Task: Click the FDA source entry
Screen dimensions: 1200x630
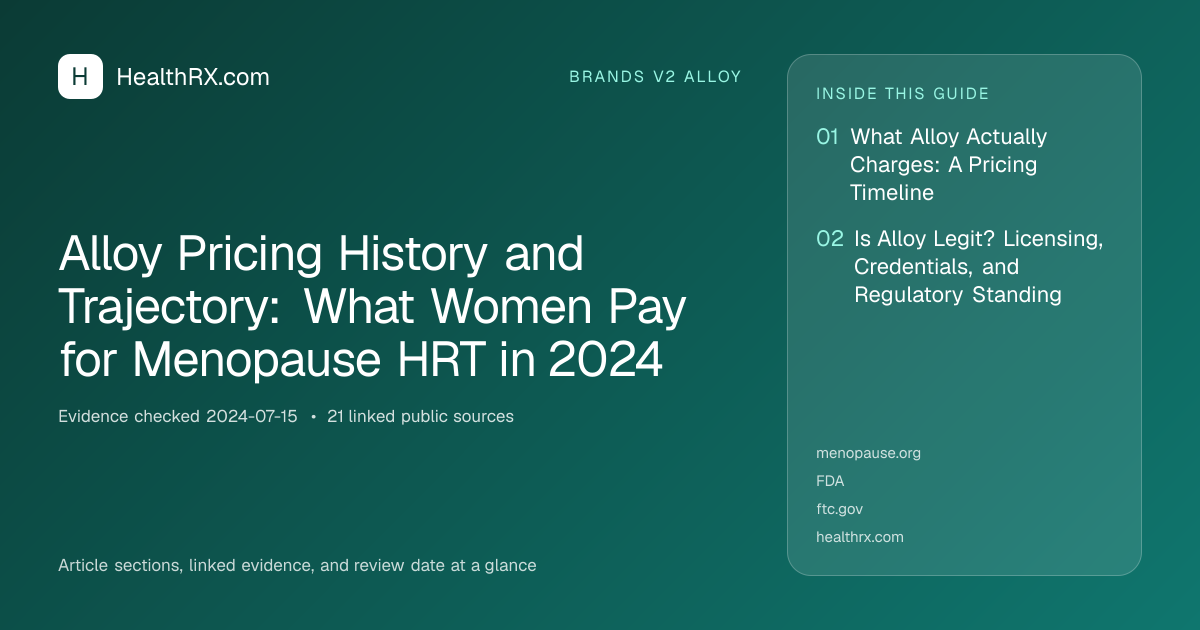Action: 830,481
